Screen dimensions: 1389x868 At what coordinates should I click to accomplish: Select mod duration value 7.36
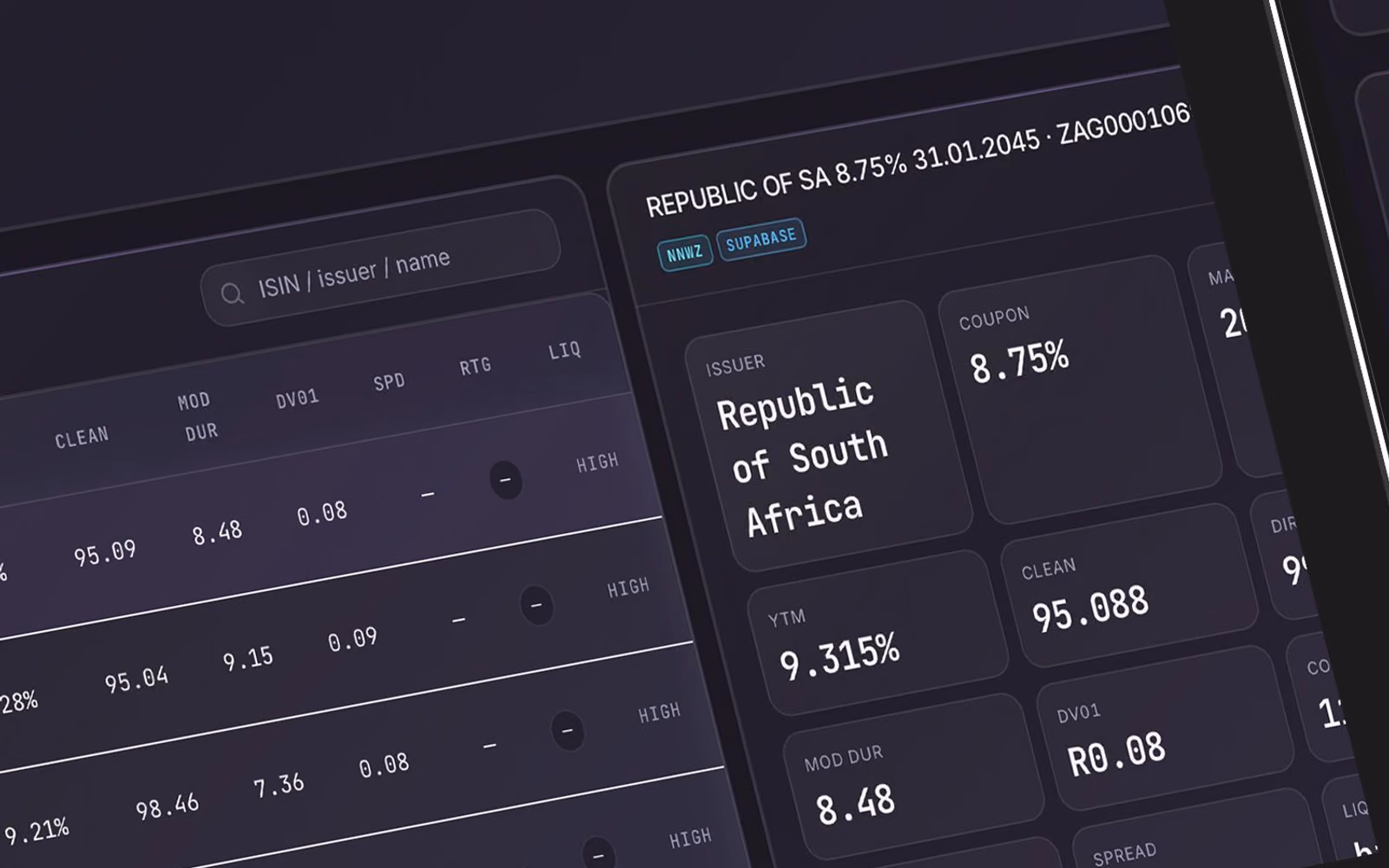pyautogui.click(x=279, y=786)
